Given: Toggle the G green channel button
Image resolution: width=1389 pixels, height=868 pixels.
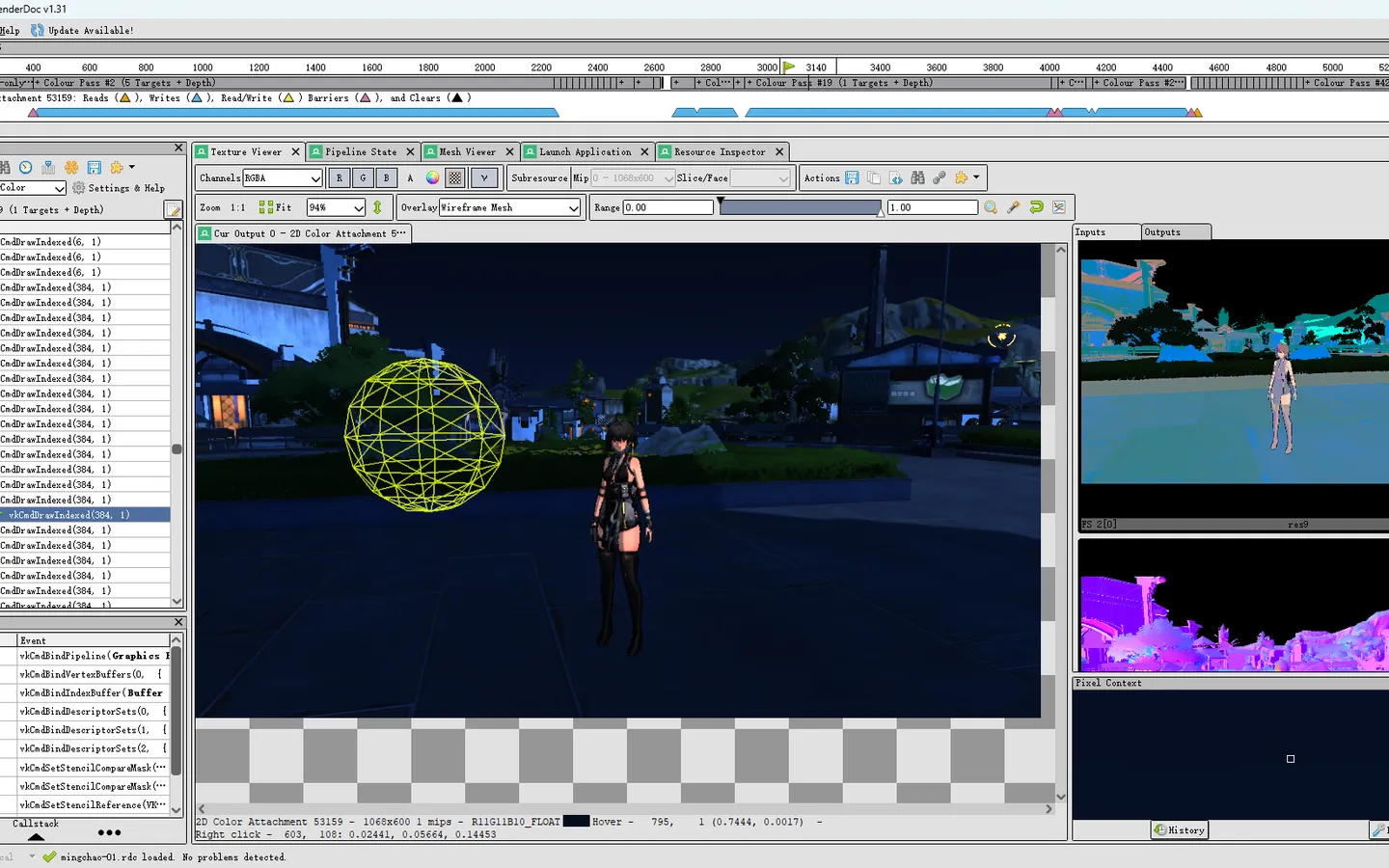Looking at the screenshot, I should [363, 178].
